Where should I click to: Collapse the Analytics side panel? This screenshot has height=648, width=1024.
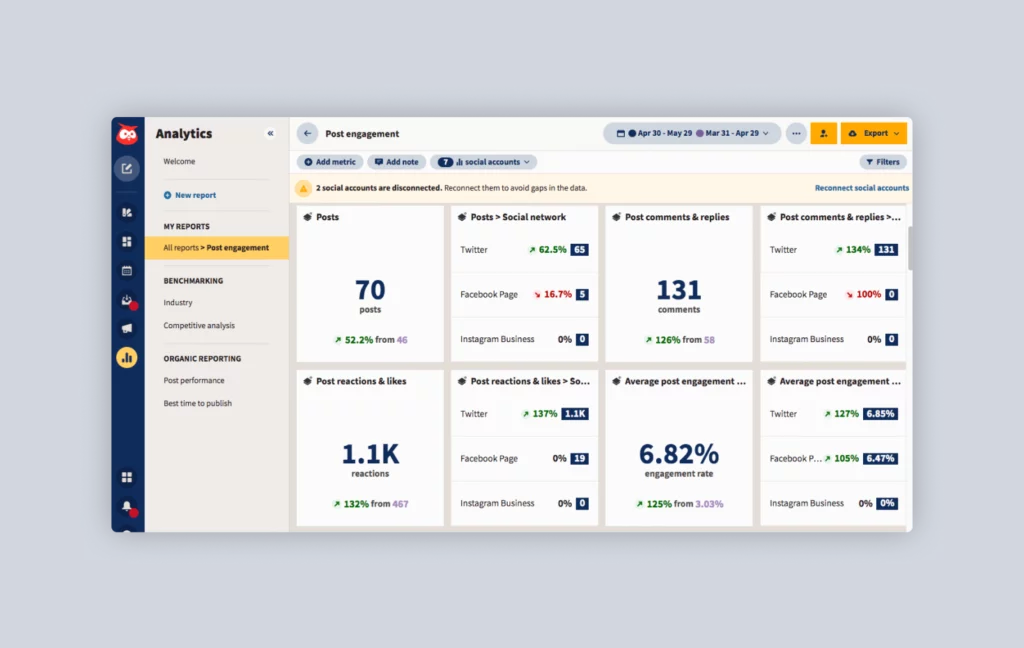(x=270, y=133)
